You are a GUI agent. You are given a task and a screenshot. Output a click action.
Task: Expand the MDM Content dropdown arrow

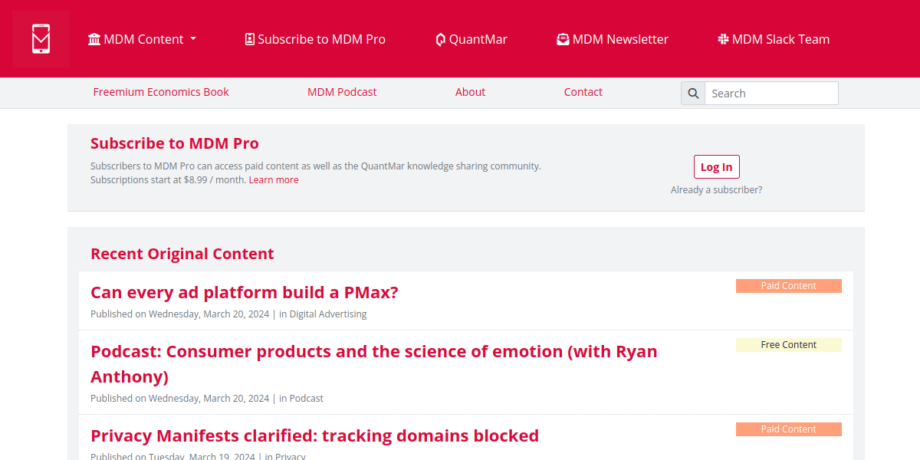193,40
